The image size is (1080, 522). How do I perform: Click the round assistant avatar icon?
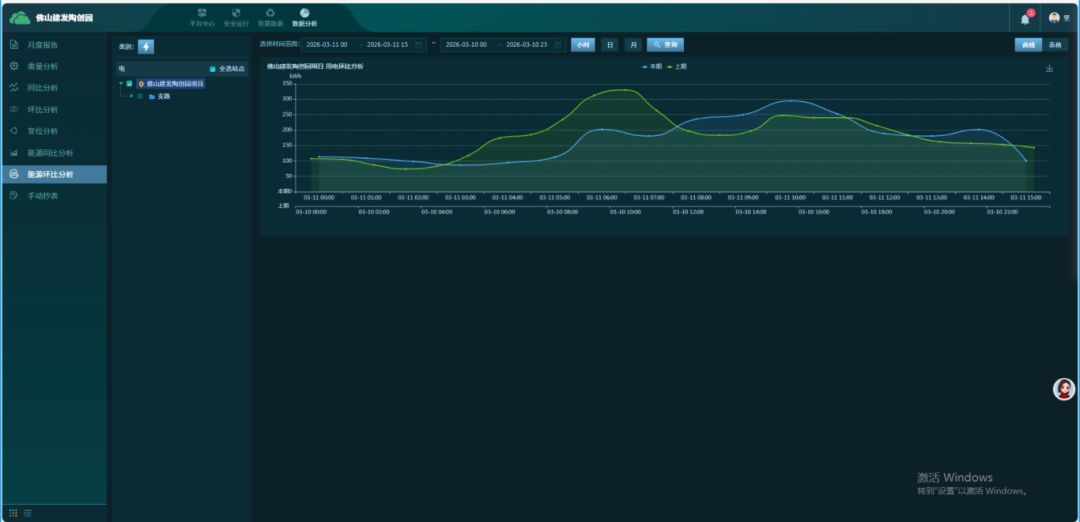(1064, 390)
